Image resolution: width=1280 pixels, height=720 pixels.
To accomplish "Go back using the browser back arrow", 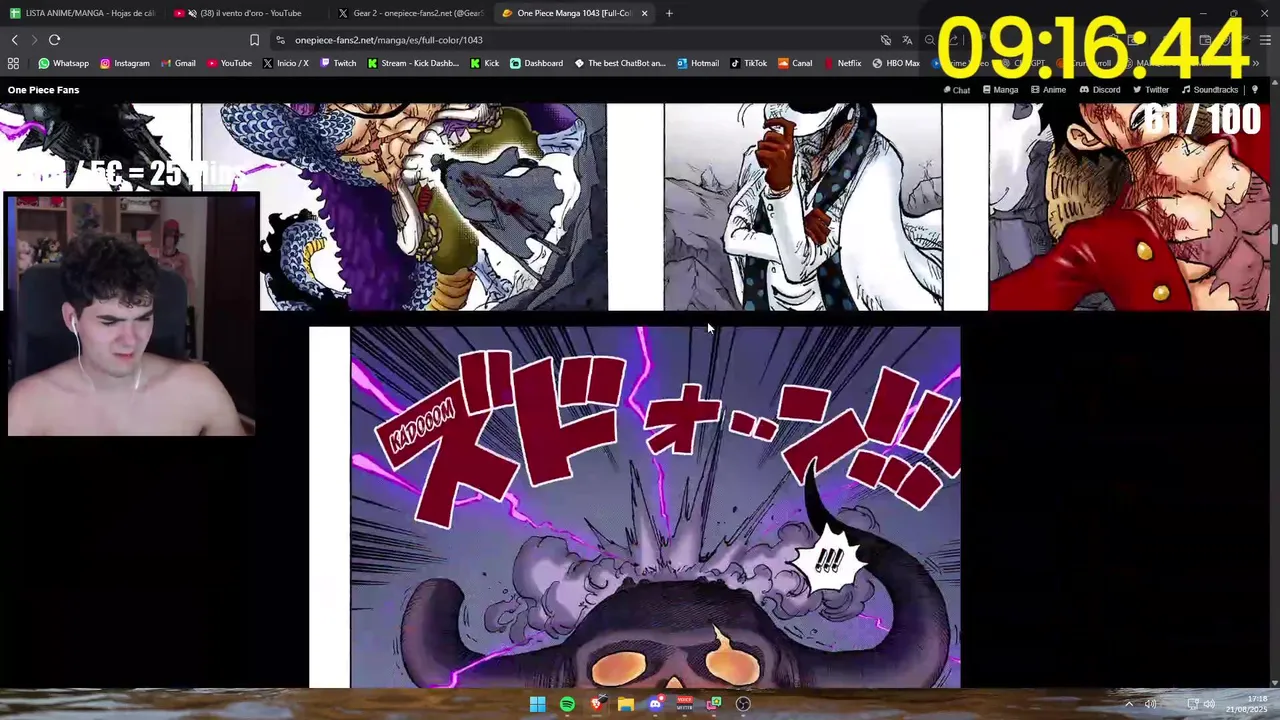I will point(14,40).
